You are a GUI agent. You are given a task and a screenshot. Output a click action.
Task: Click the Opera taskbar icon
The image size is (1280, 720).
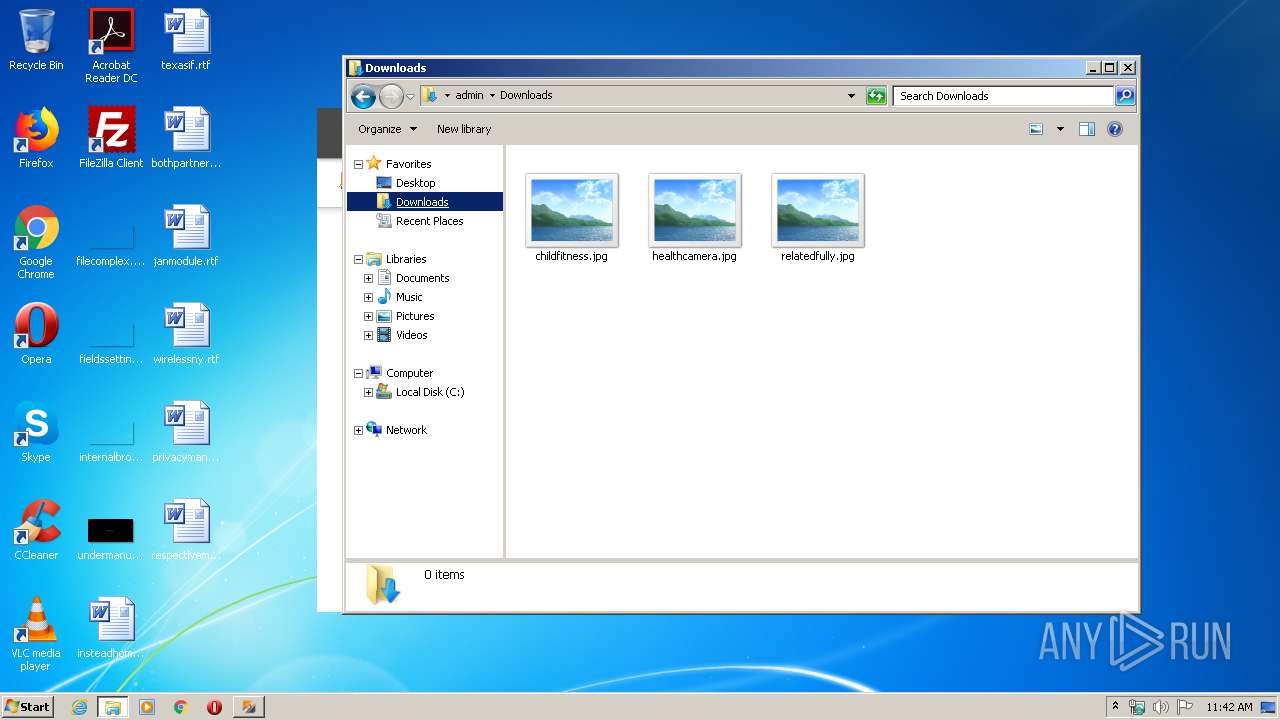click(214, 707)
